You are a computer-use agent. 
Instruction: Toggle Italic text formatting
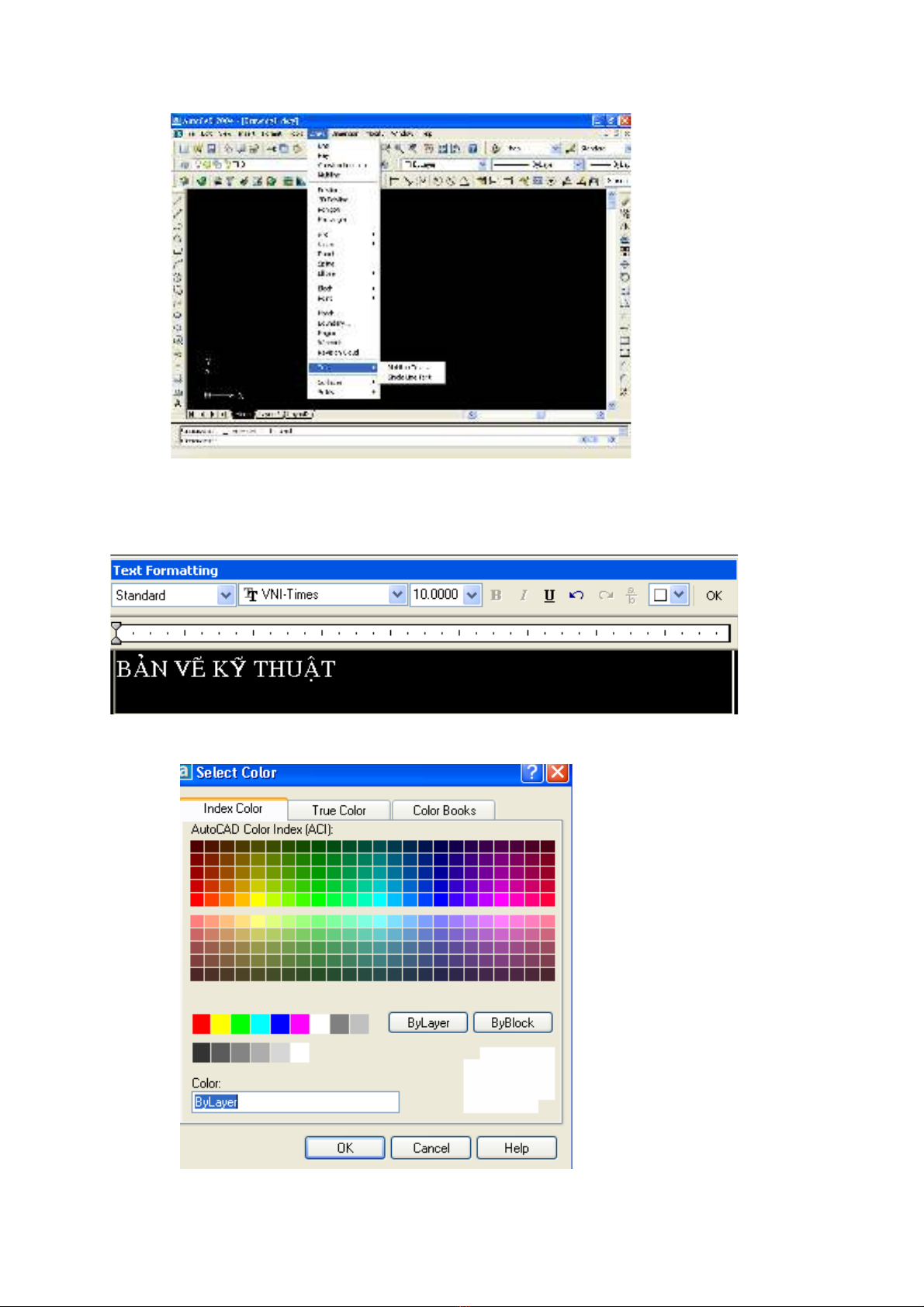click(x=524, y=596)
